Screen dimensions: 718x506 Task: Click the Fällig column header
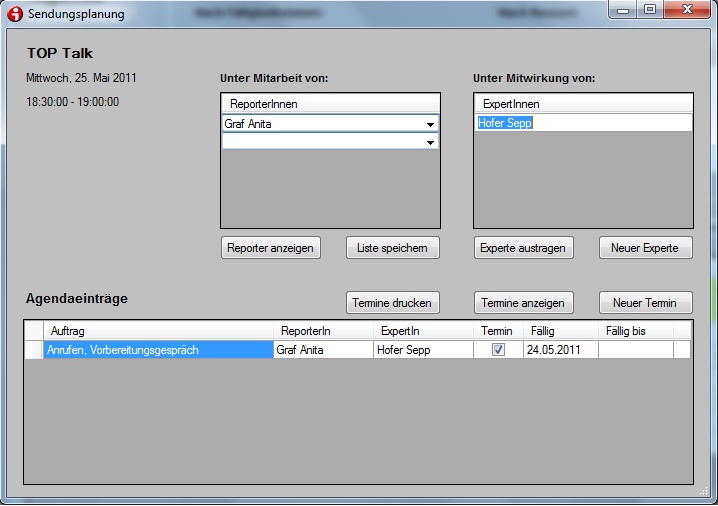click(560, 331)
